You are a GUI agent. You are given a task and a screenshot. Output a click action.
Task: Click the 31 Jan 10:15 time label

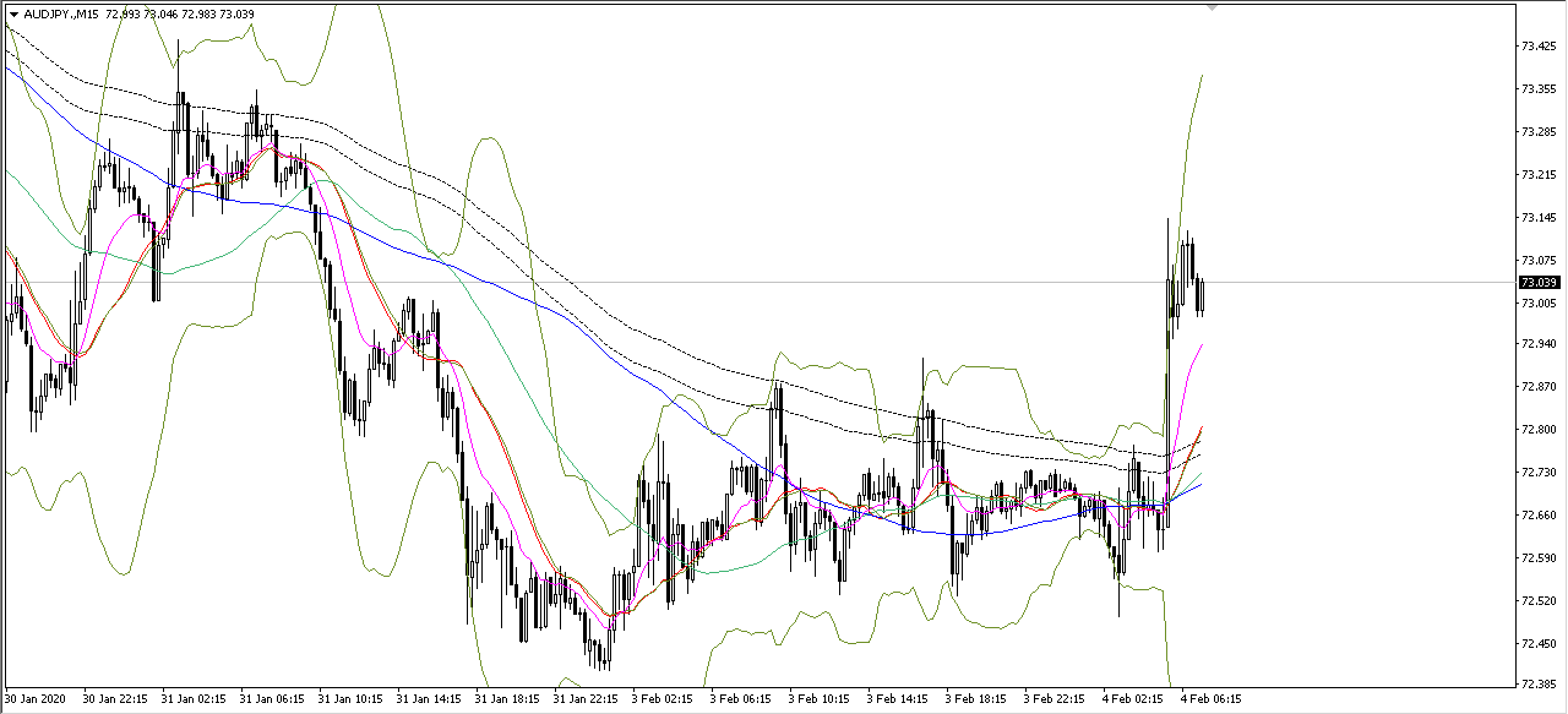click(x=351, y=699)
